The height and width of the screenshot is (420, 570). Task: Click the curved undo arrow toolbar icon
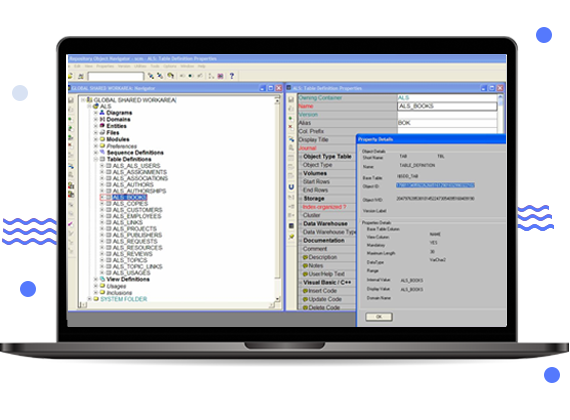[x=170, y=76]
